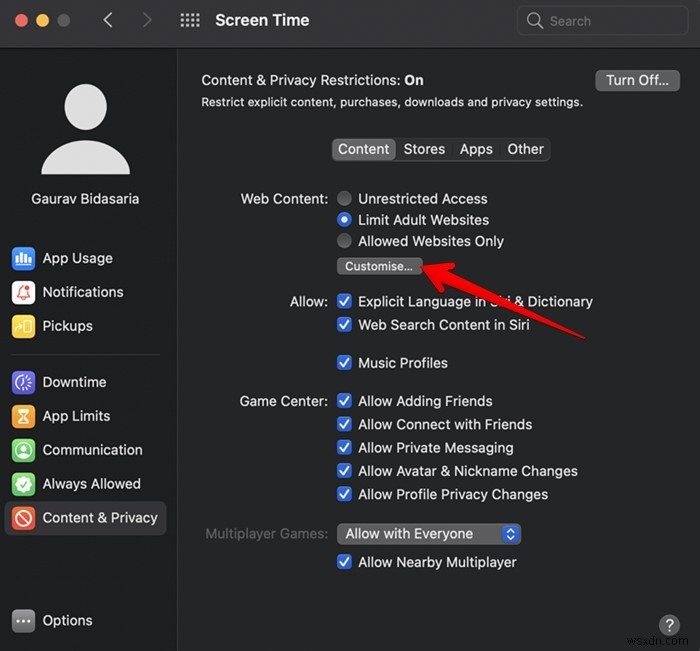Toggle Allow Nearby Multiplayer checkbox

(344, 562)
